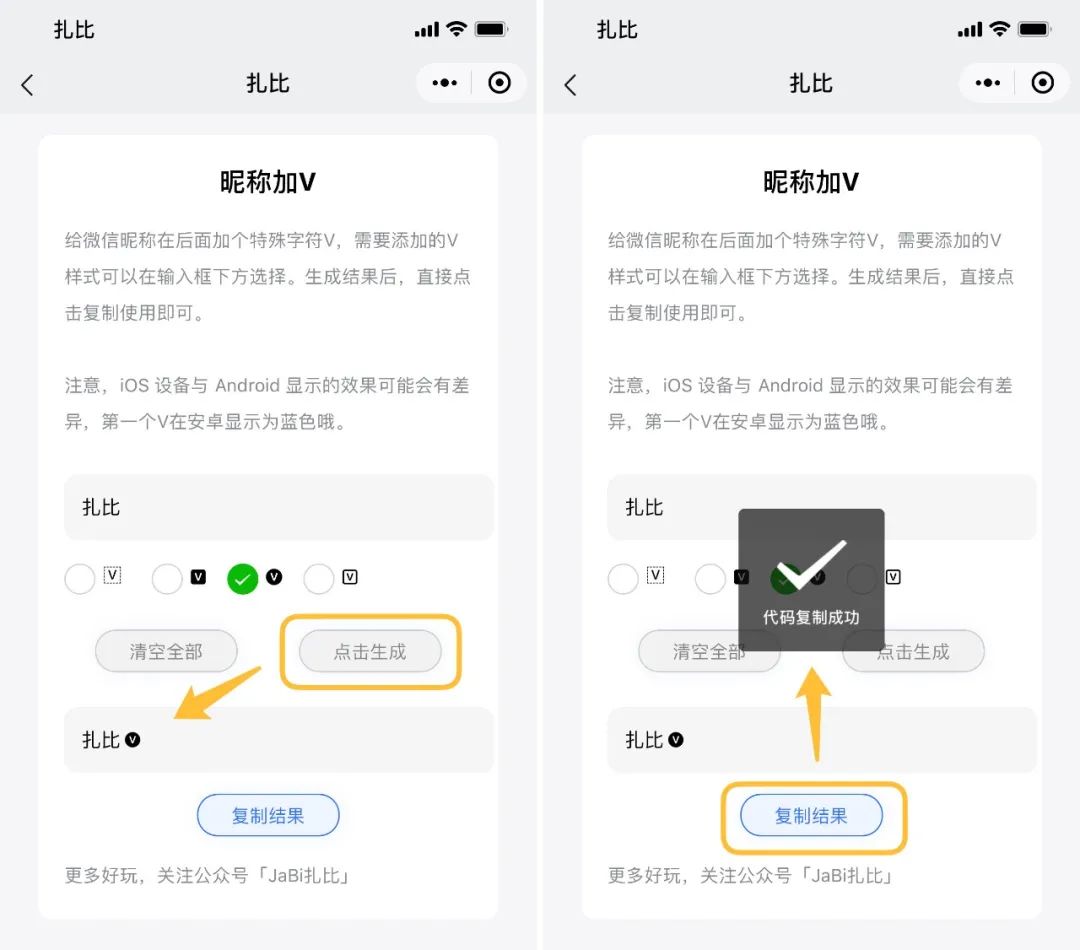Viewport: 1080px width, 950px height.
Task: Tap the back arrow in left screen
Action: coord(28,85)
